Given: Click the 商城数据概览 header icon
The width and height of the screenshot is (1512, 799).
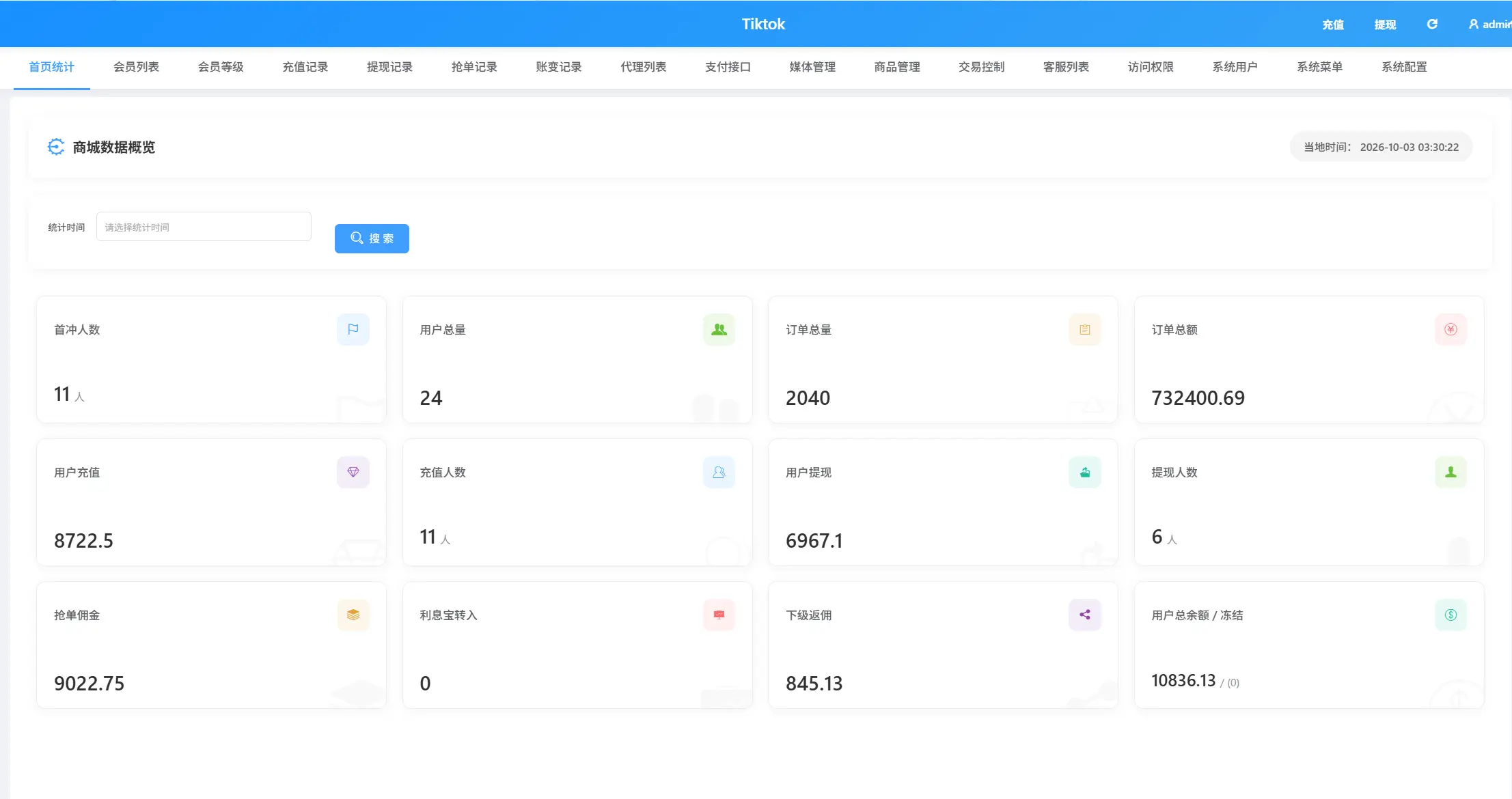Looking at the screenshot, I should tap(56, 147).
